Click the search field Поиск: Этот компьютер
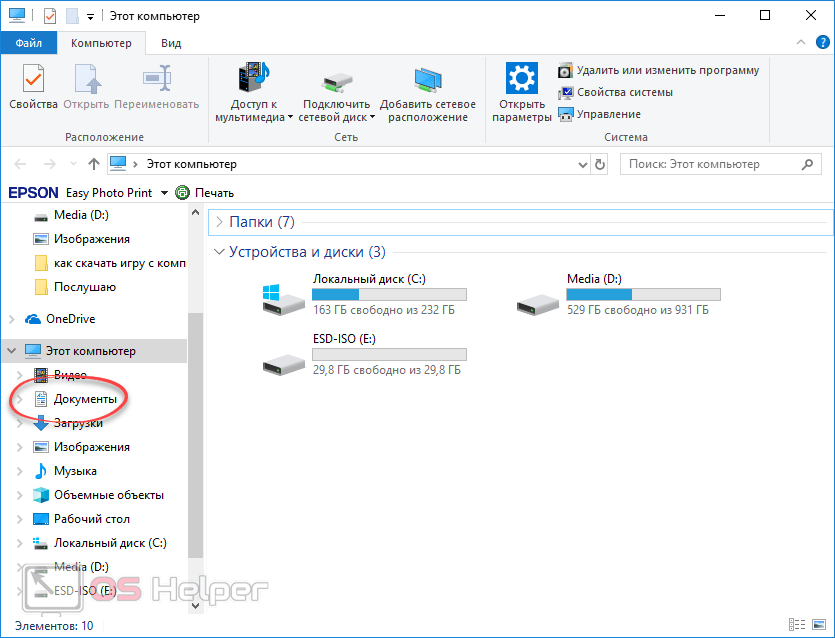Screen dimensions: 835x638 [710, 164]
